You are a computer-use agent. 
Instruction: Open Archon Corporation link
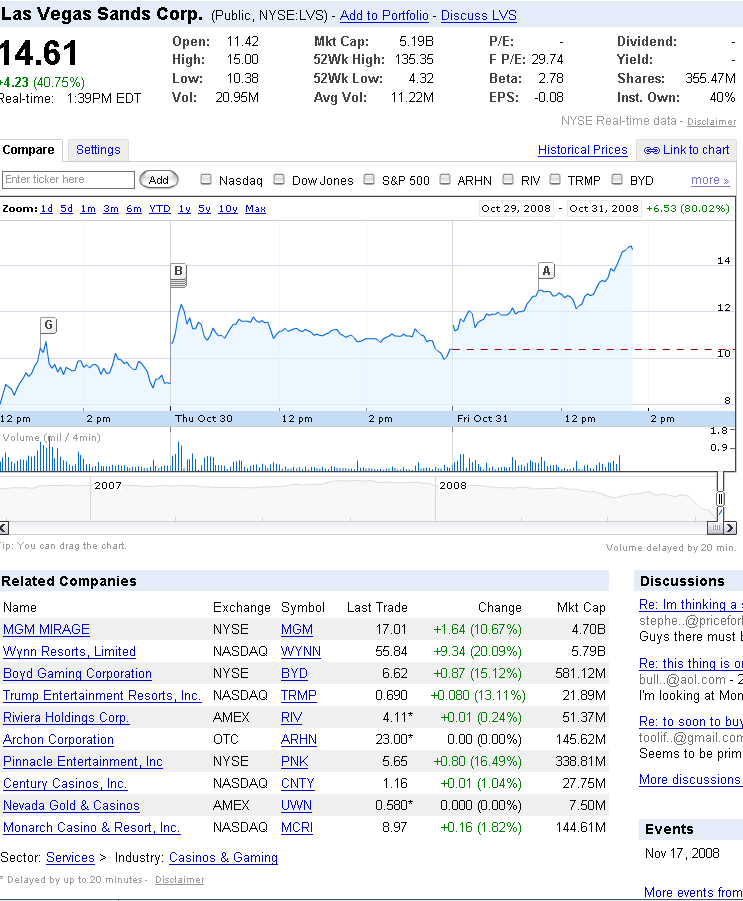point(59,740)
